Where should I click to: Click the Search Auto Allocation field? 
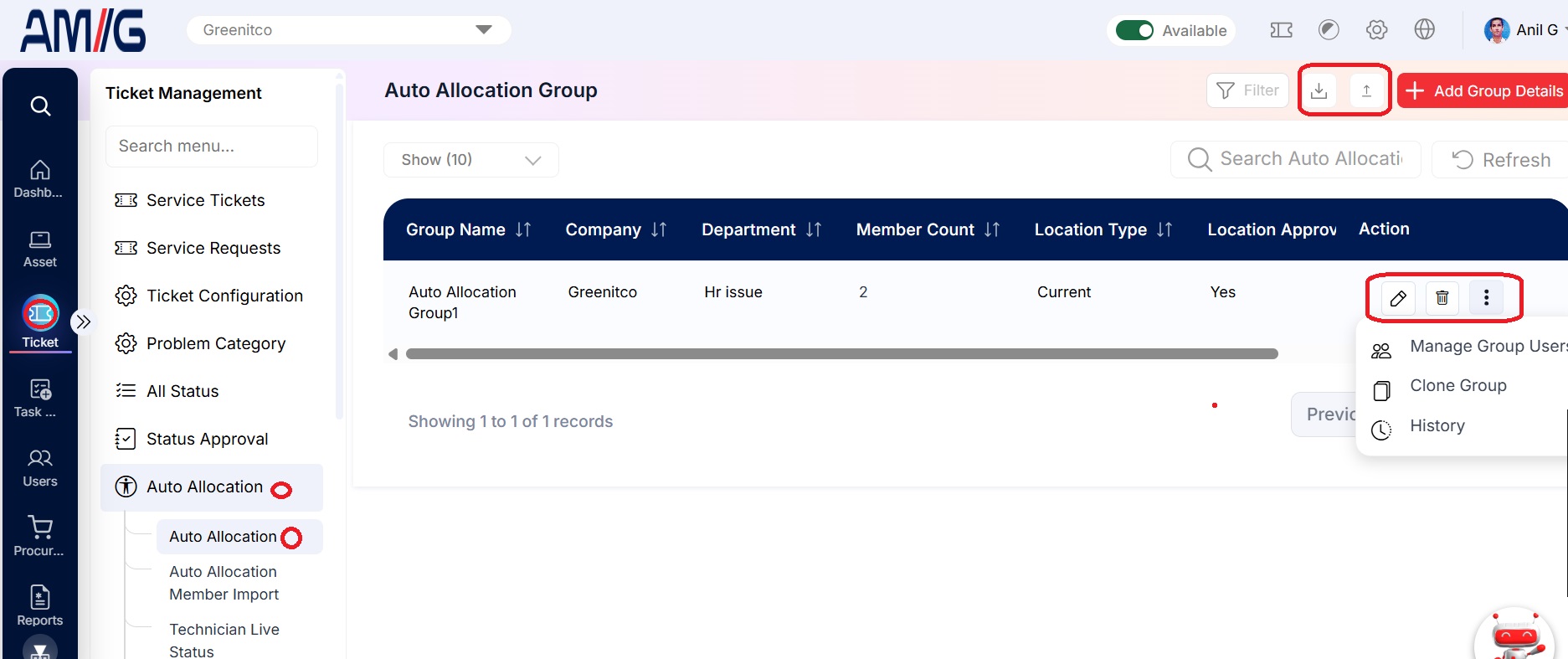tap(1296, 159)
